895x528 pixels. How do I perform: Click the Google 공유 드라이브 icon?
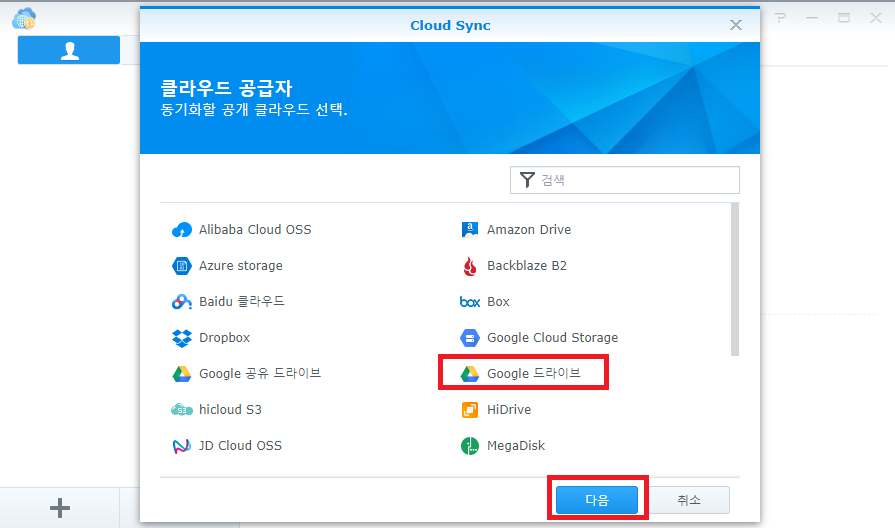click(182, 374)
